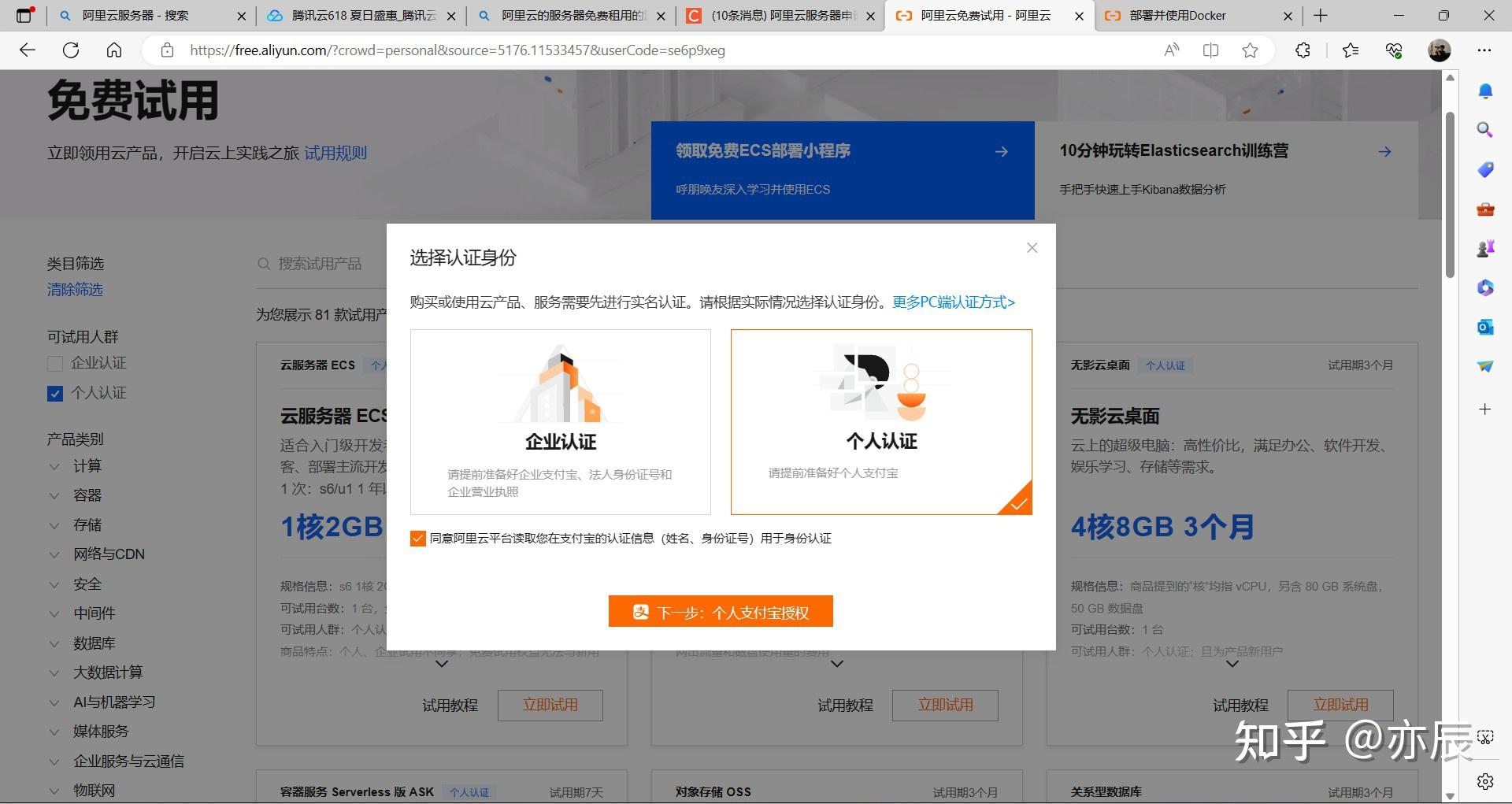Click 立即试用 on the 无影云桌面 card
1512x804 pixels.
(x=1340, y=706)
